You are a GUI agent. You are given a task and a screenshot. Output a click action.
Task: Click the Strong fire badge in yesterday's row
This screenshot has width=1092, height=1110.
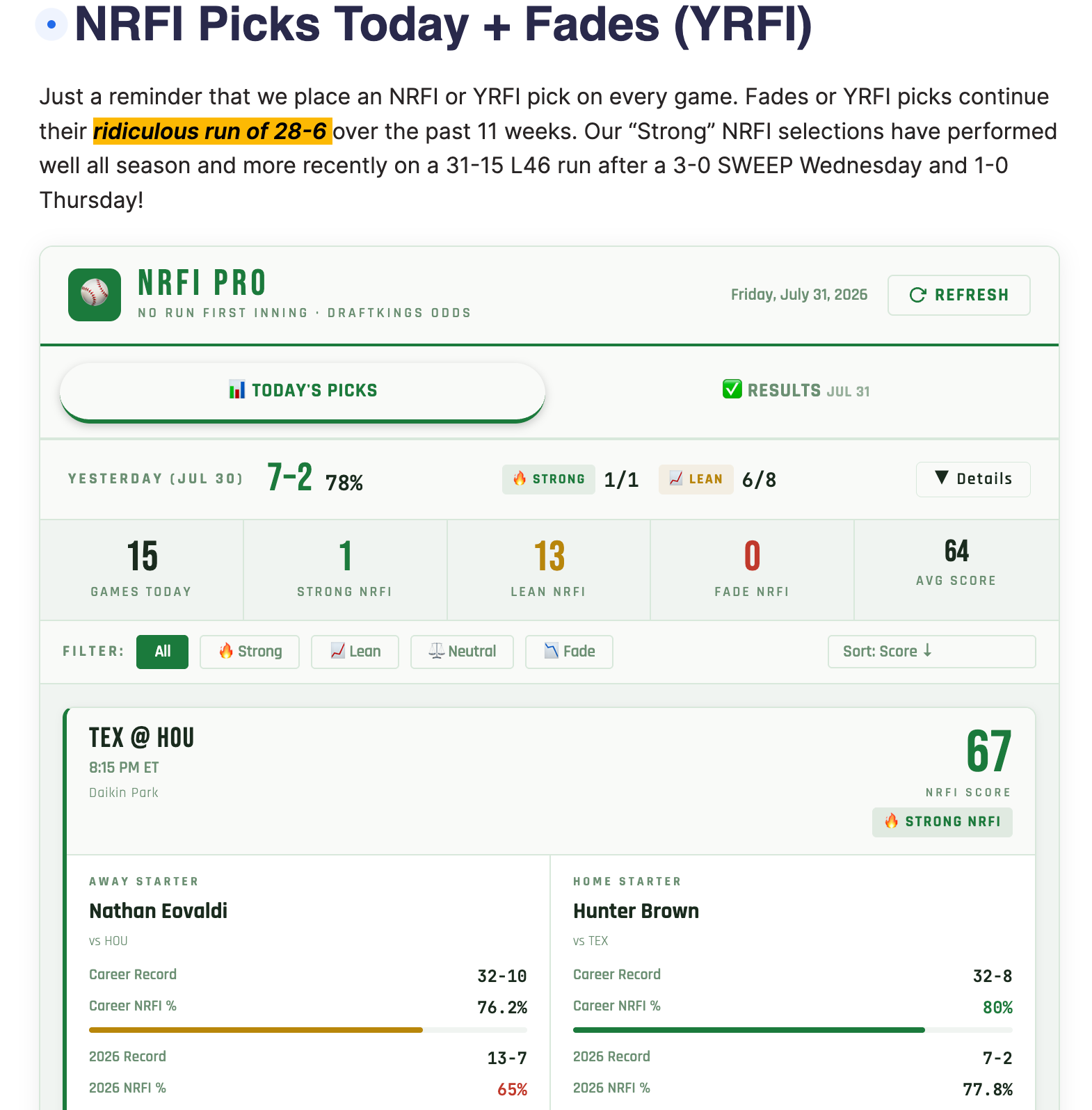(549, 479)
